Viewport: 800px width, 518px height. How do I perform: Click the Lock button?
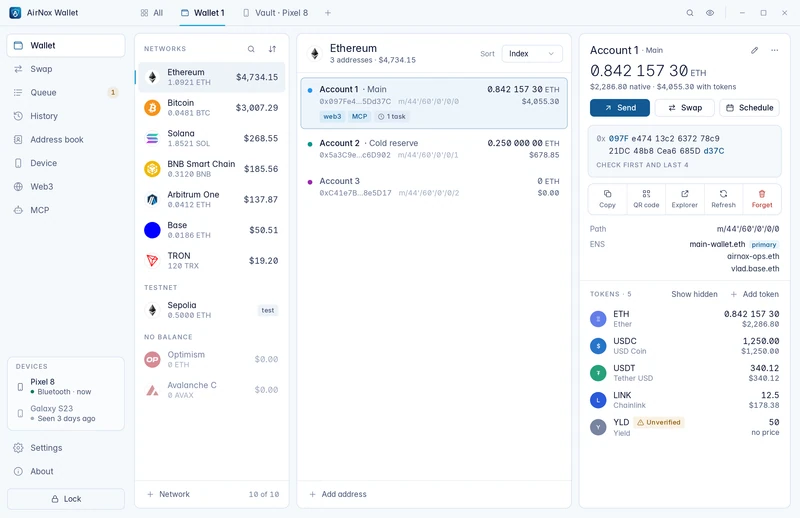(66, 499)
